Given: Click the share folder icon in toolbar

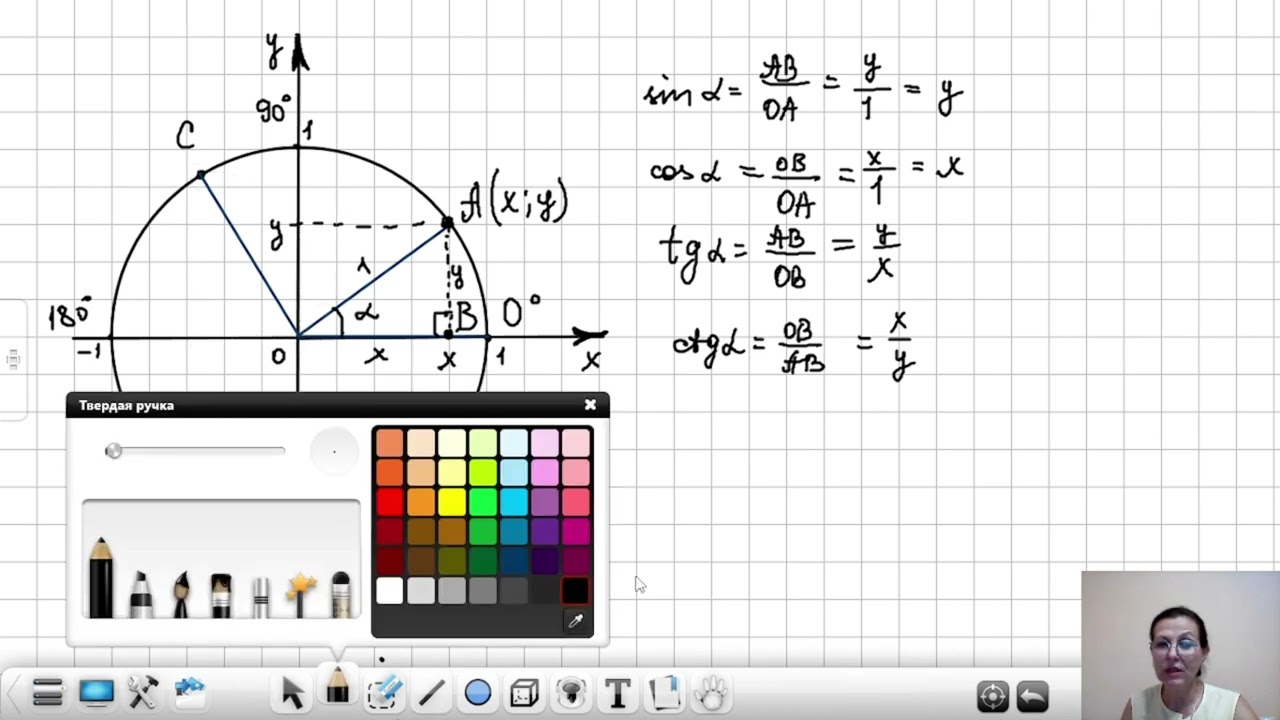Looking at the screenshot, I should [190, 690].
